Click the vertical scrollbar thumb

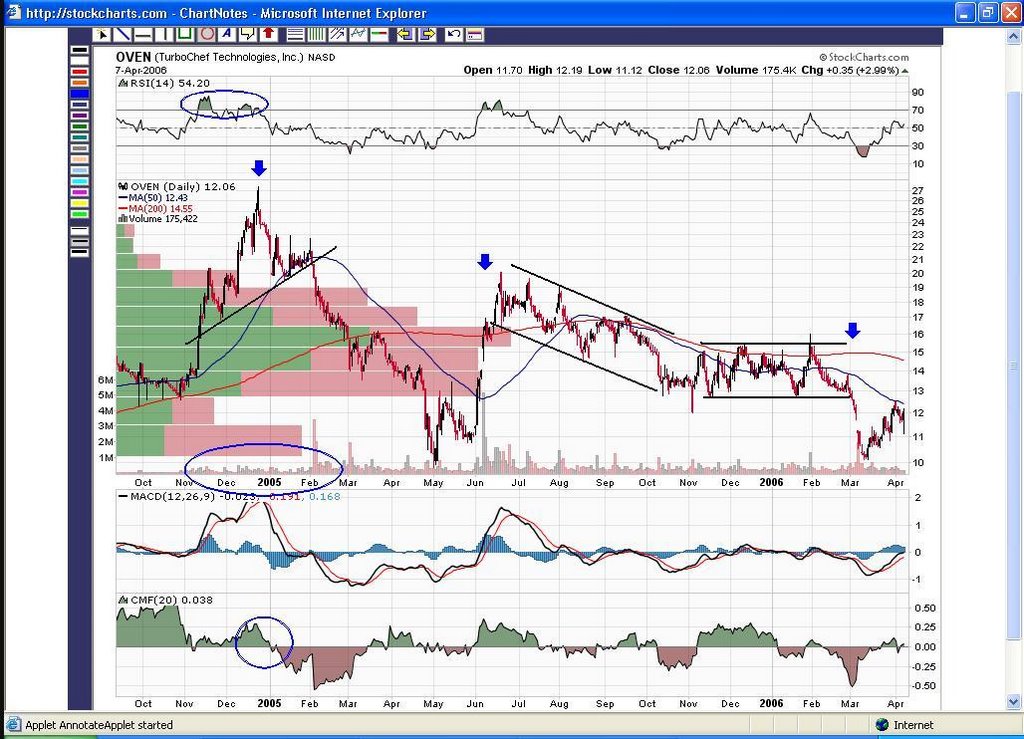[x=1014, y=366]
